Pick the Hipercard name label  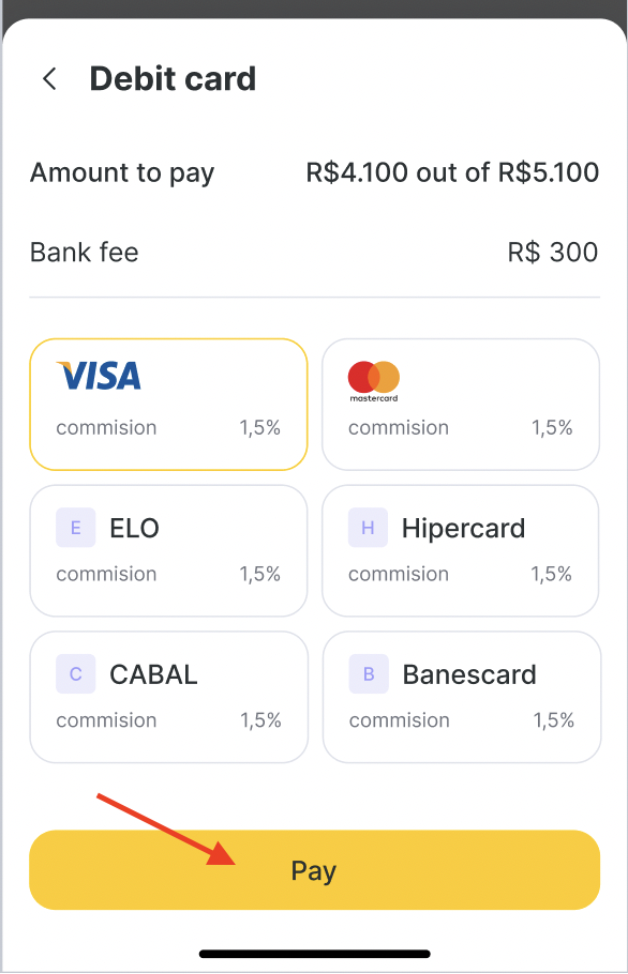tap(463, 528)
